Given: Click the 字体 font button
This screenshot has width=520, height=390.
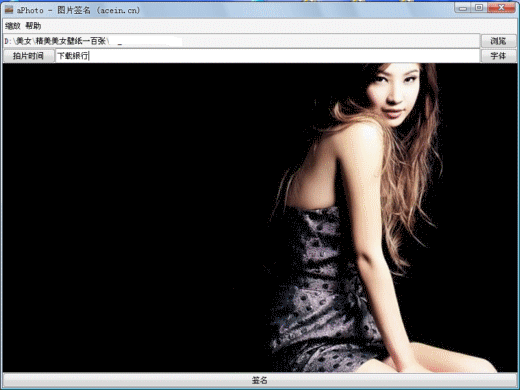Looking at the screenshot, I should click(498, 56).
